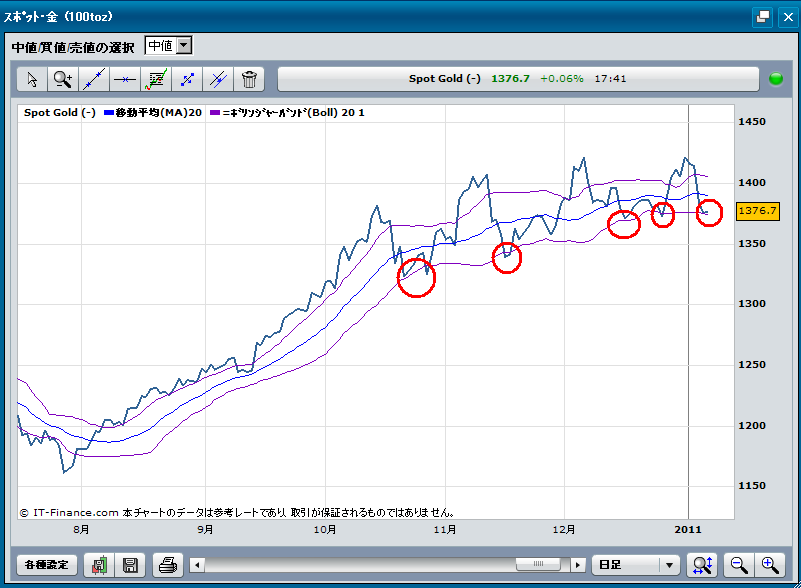Choose the horizontal line tool

click(x=124, y=79)
